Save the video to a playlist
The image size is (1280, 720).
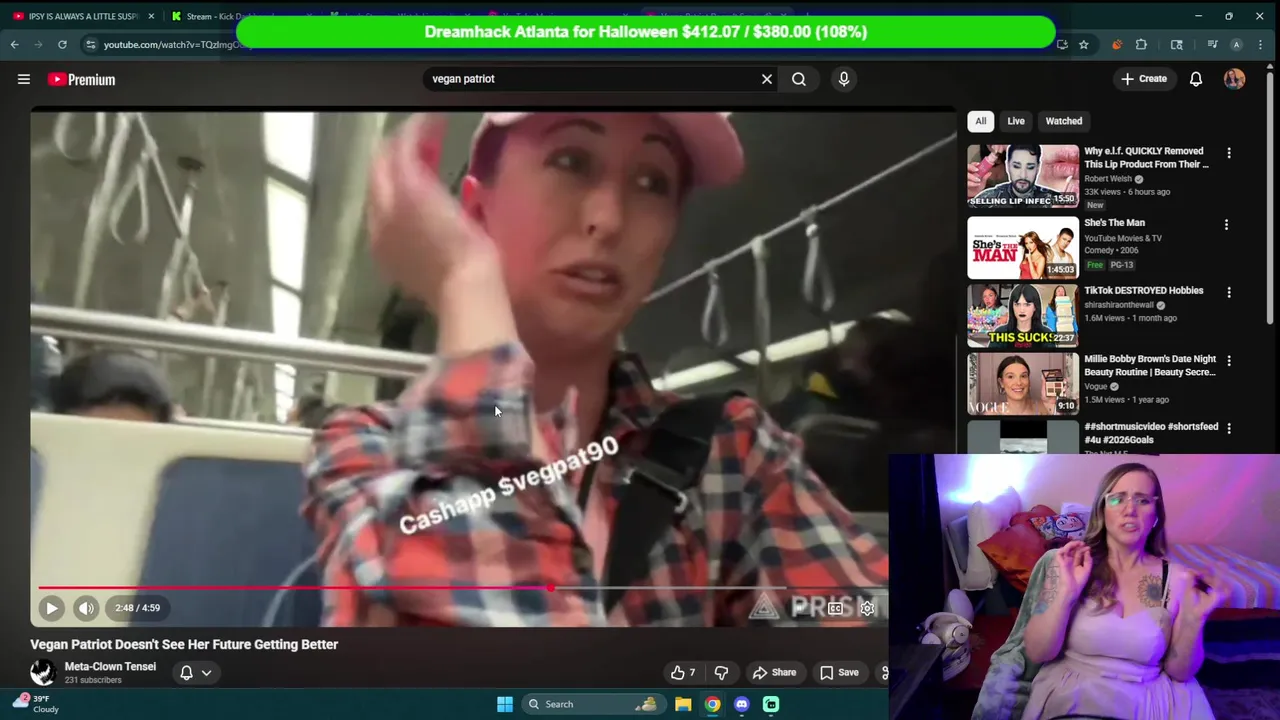click(x=839, y=673)
